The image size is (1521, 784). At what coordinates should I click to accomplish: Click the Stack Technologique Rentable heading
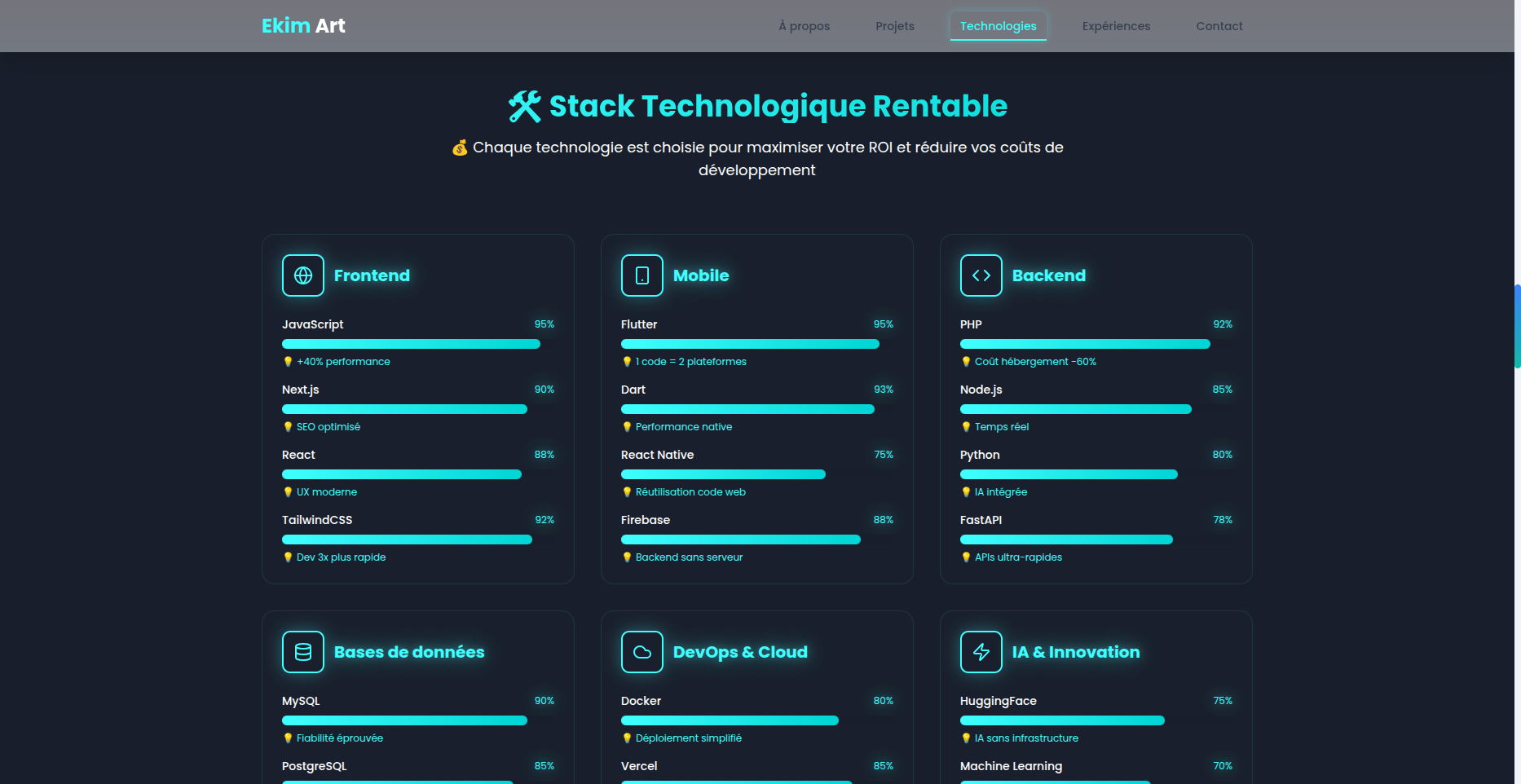778,107
